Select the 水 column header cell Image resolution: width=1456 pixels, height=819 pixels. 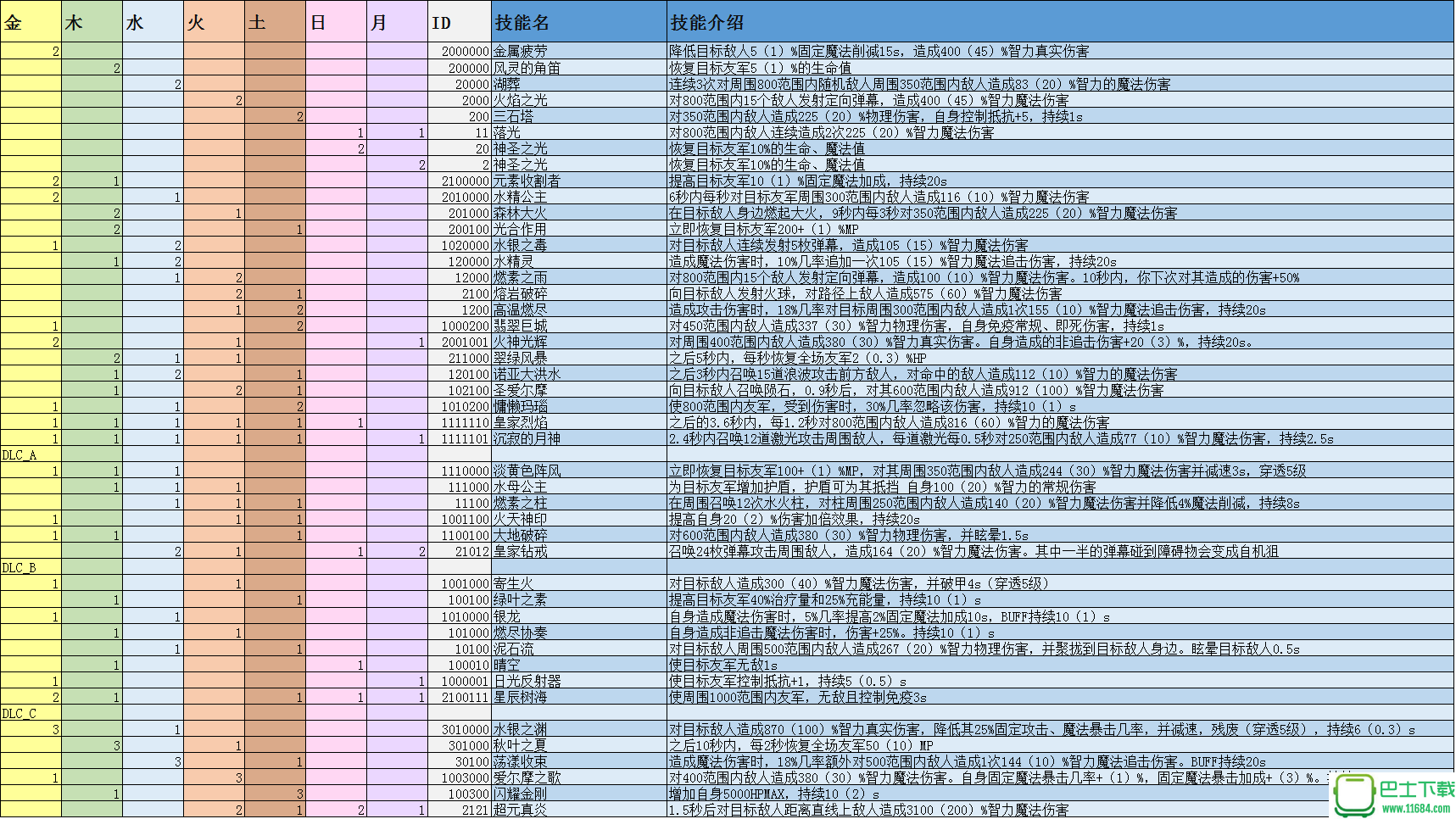tap(153, 21)
